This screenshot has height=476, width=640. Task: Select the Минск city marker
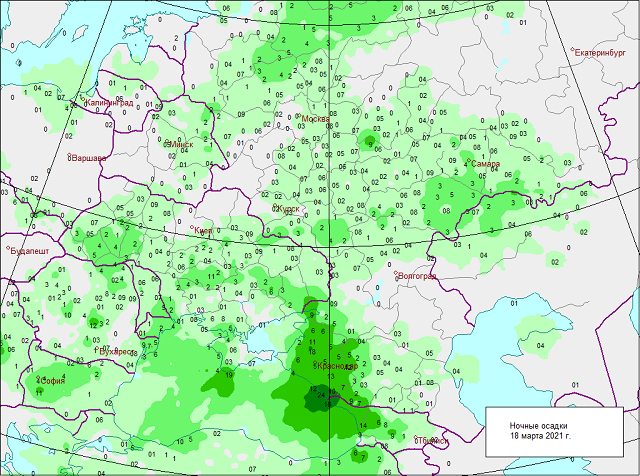click(x=168, y=143)
